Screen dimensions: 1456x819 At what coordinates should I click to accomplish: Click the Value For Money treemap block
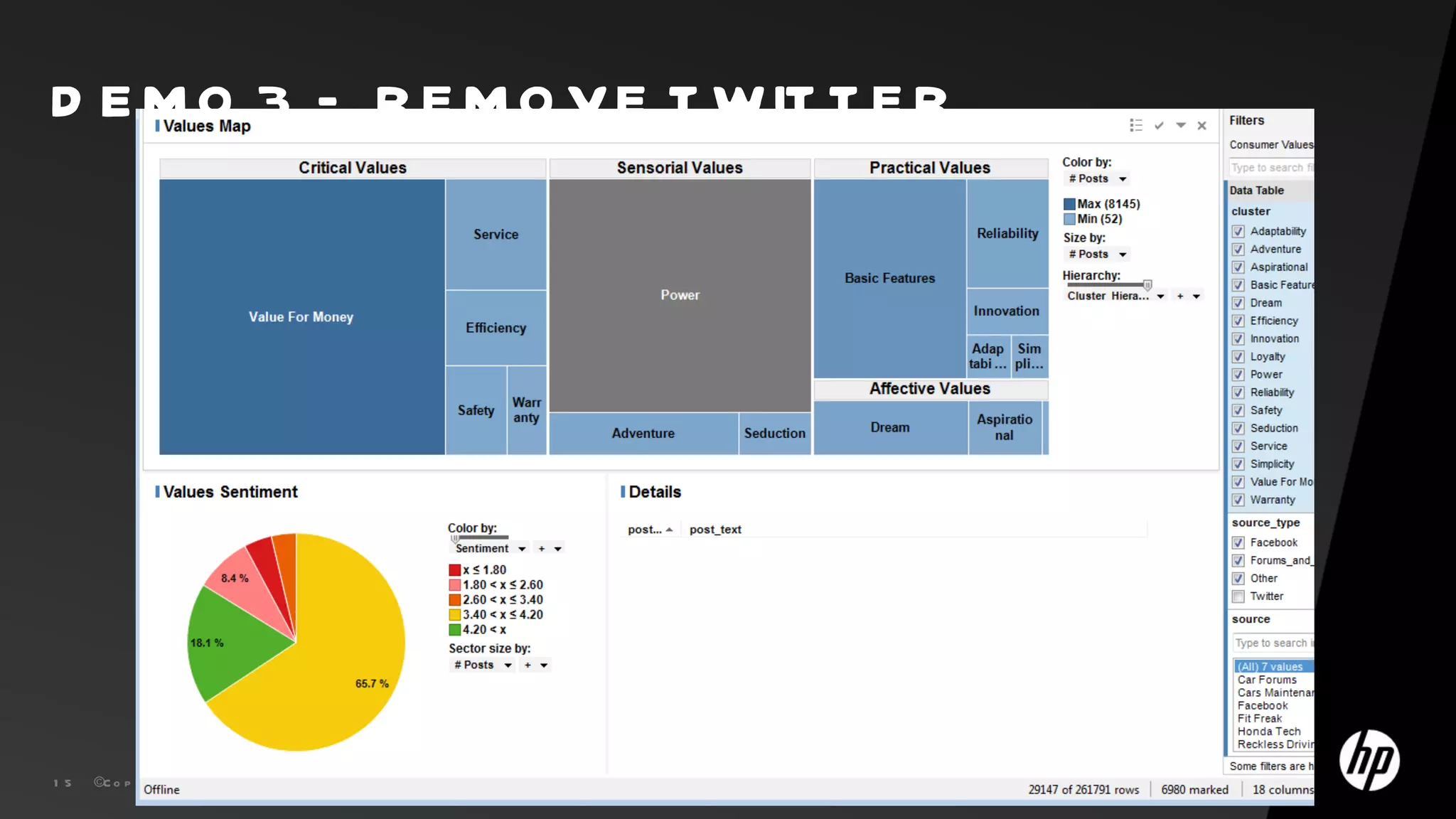click(301, 317)
